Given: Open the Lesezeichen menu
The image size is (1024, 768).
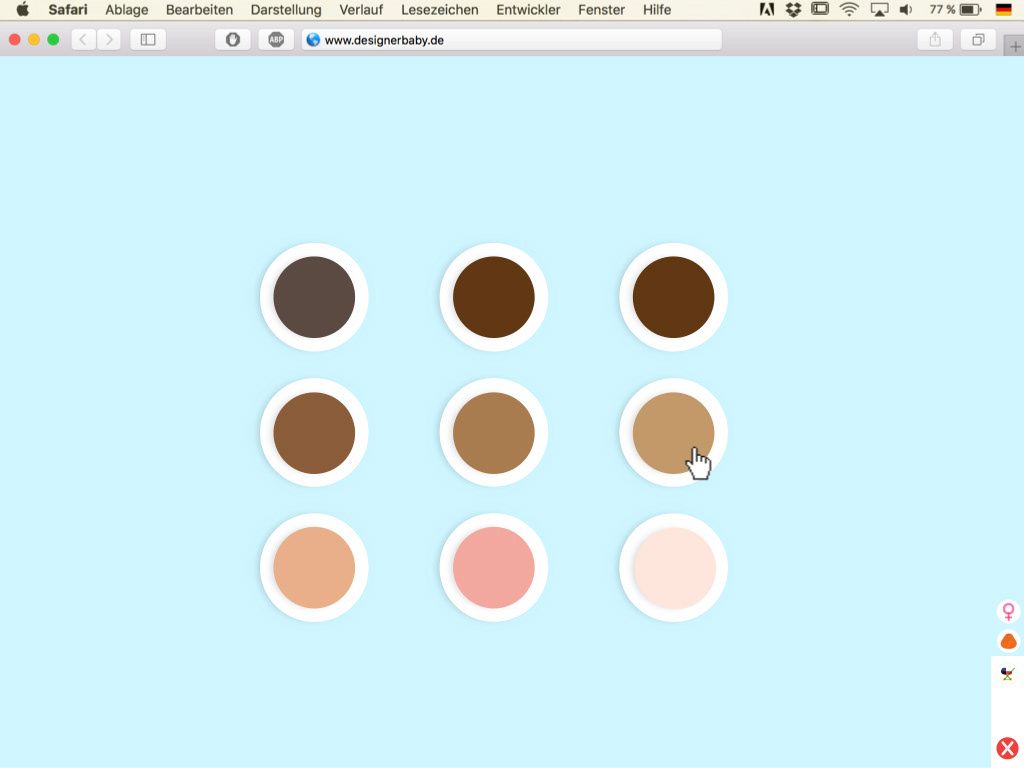Looking at the screenshot, I should tap(440, 10).
